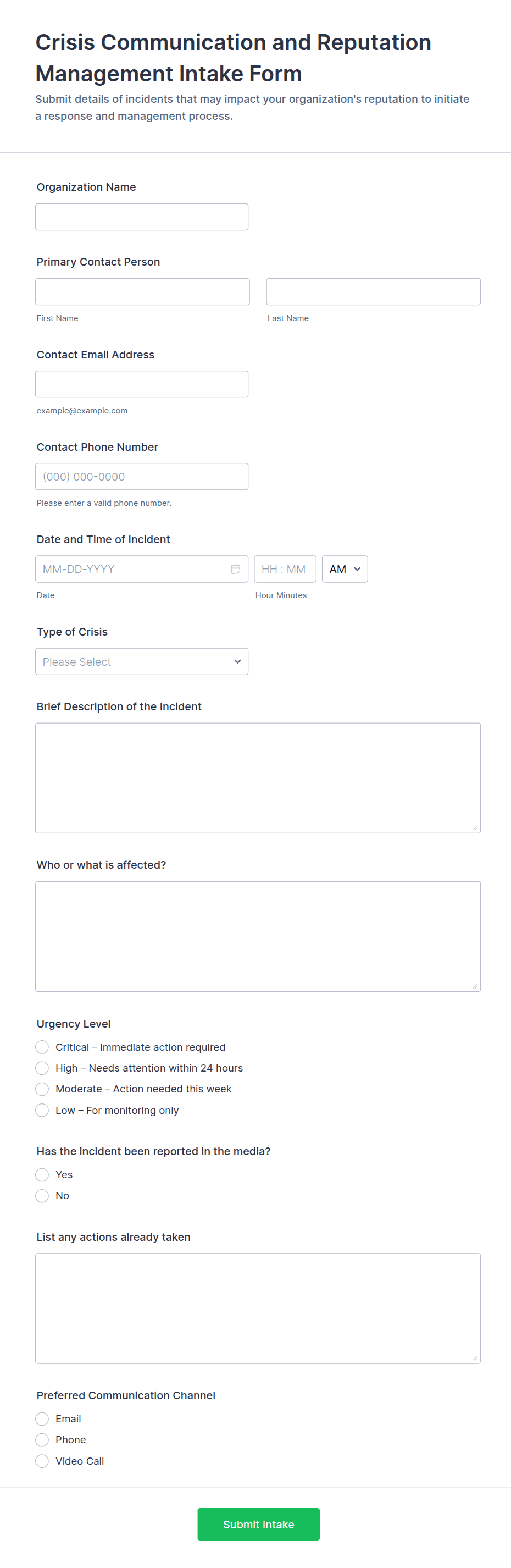
Task: Open the Type of Crisis dropdown
Action: 142,661
